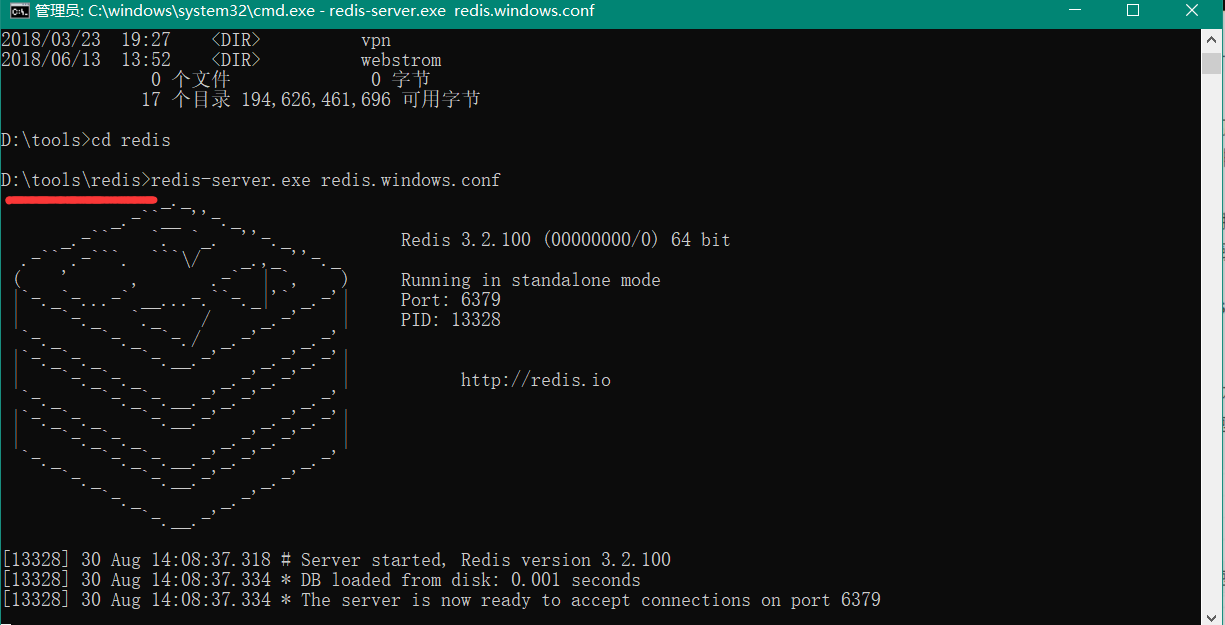1225x625 pixels.
Task: Close the cmd.exe redis-server window
Action: pos(1192,11)
